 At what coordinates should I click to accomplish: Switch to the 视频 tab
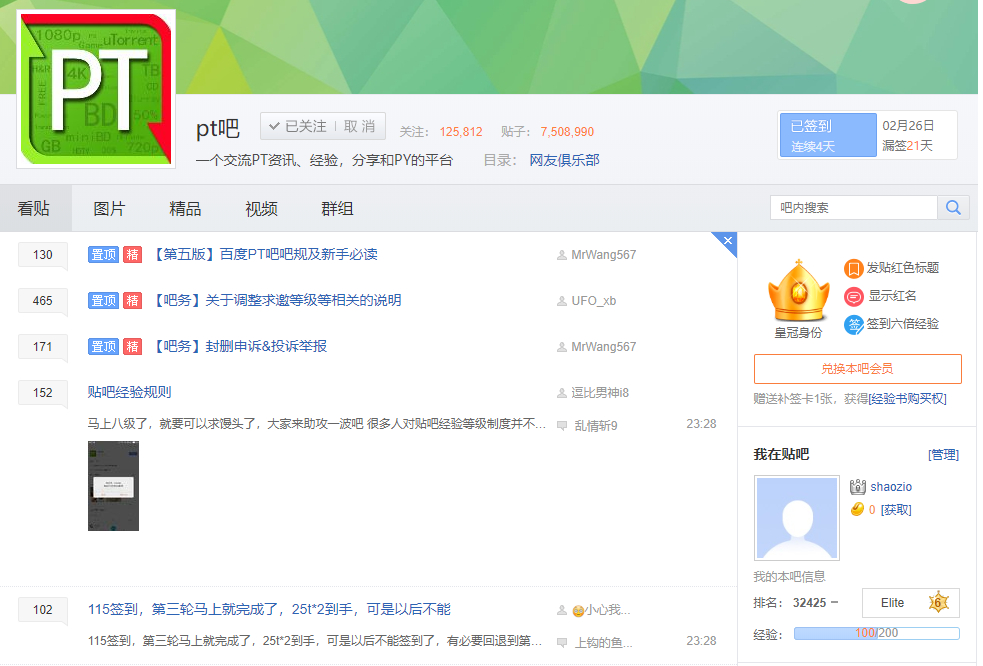pyautogui.click(x=261, y=209)
